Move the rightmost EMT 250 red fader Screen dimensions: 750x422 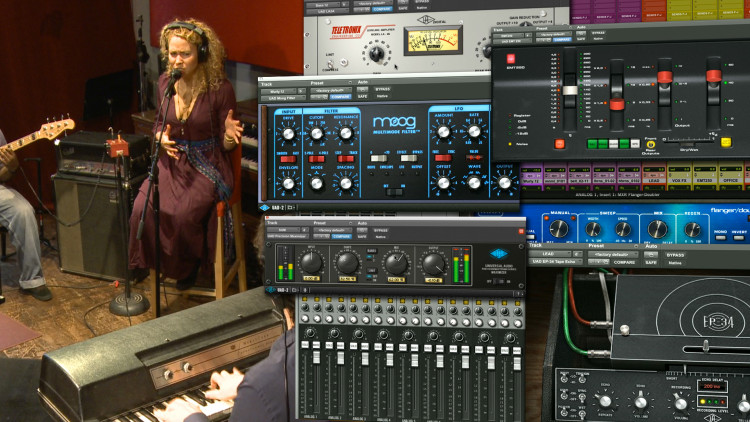pyautogui.click(x=713, y=76)
